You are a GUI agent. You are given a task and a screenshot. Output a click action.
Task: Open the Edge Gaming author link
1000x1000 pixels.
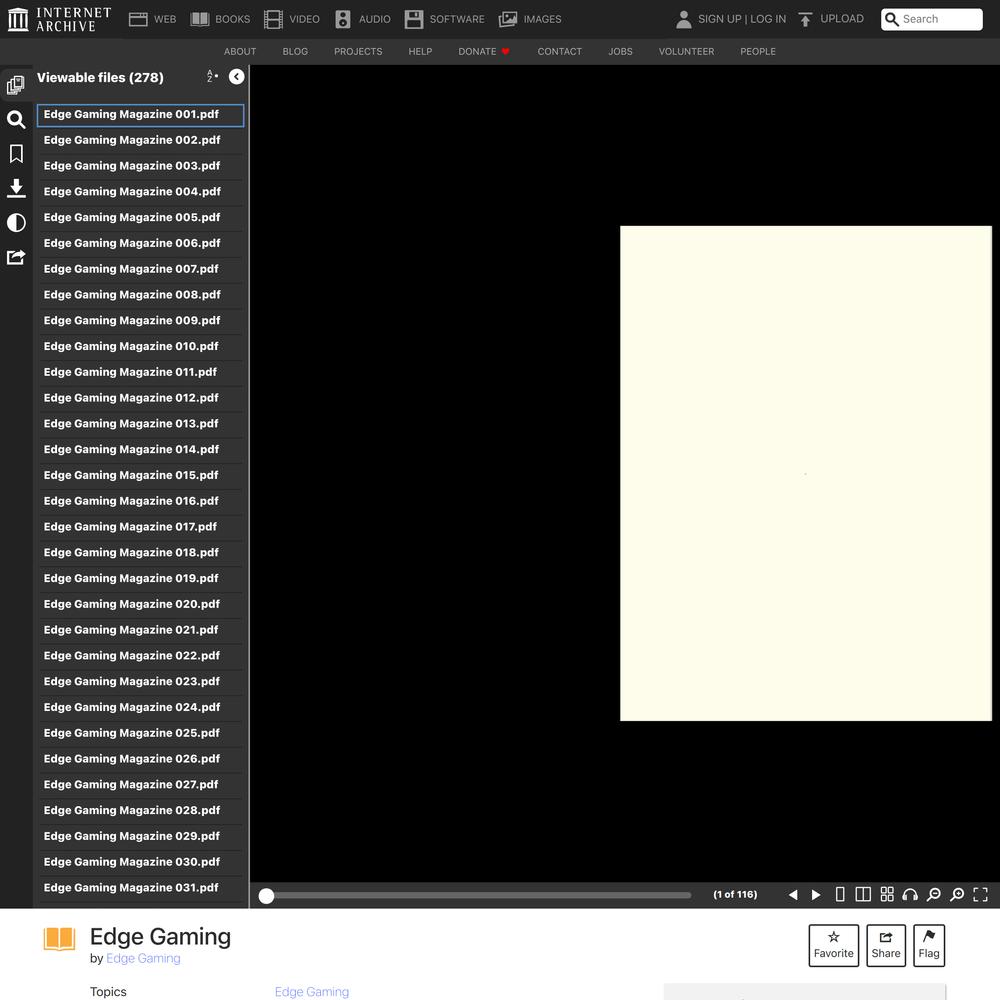pyautogui.click(x=143, y=959)
